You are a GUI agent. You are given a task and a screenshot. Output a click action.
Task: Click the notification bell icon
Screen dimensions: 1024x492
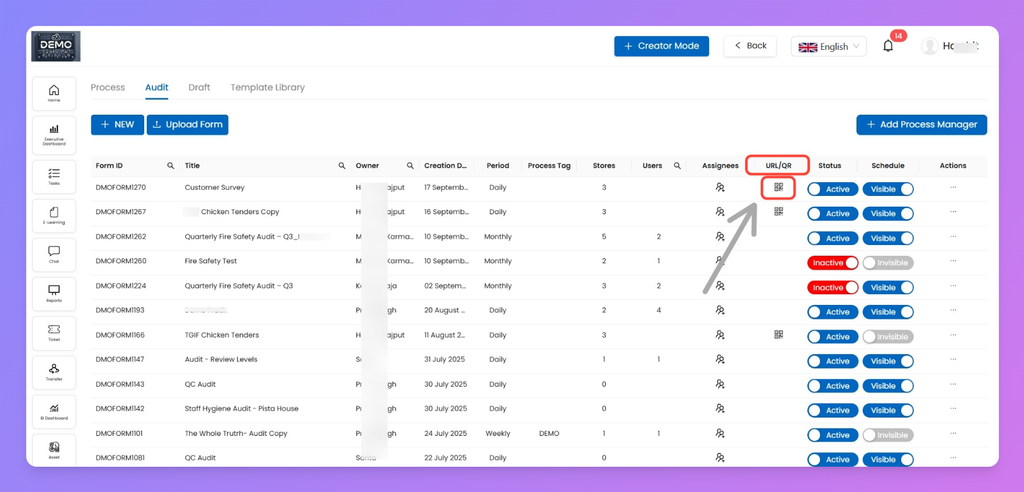[x=888, y=46]
